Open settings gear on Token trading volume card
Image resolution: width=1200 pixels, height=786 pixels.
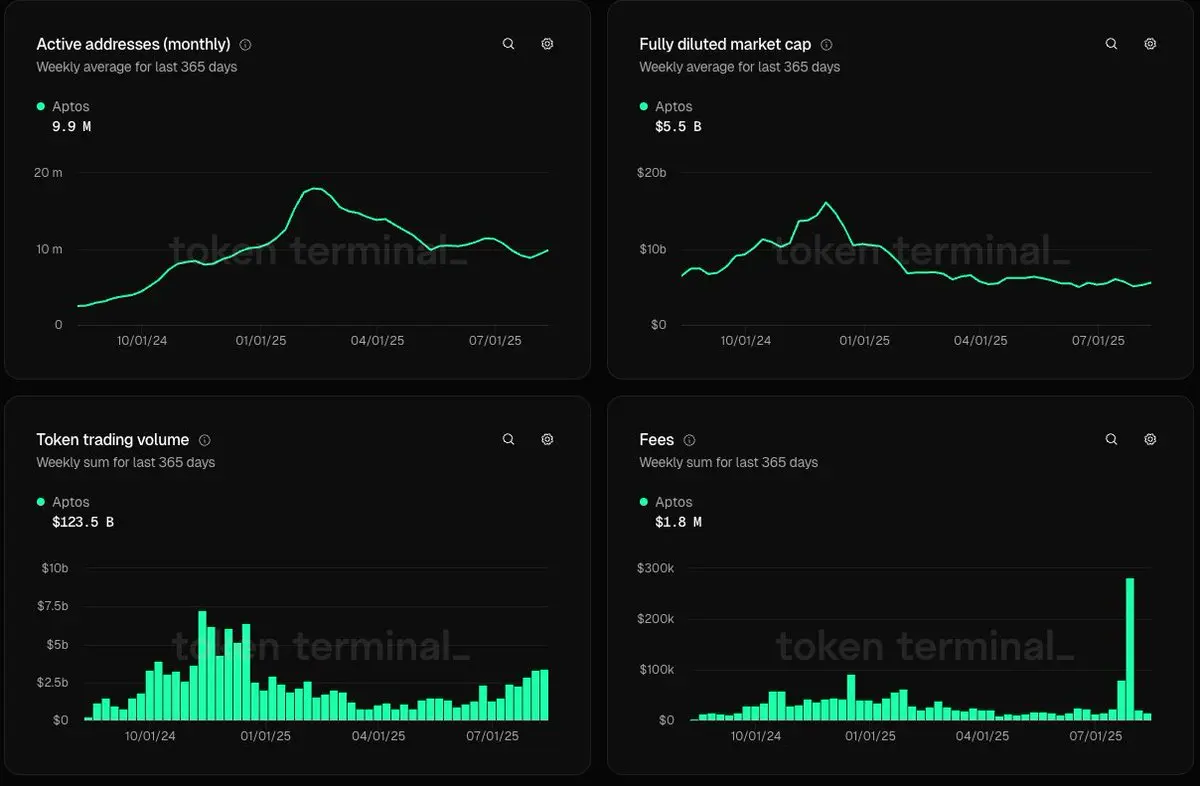547,439
